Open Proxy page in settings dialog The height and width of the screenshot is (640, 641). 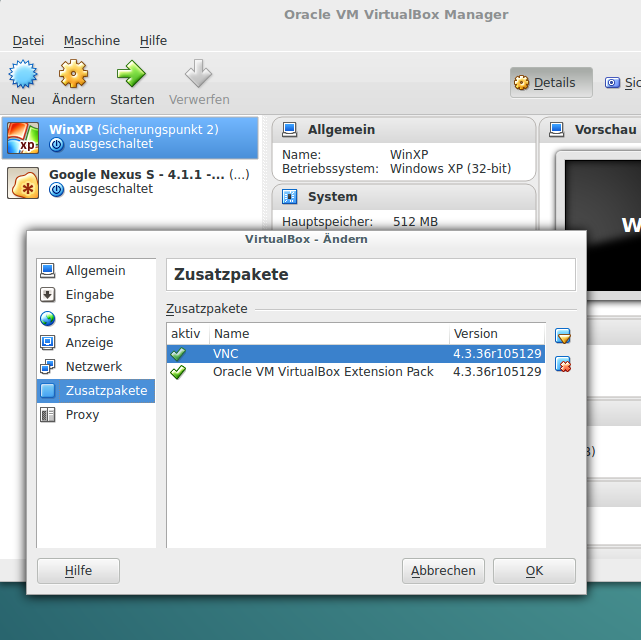point(96,415)
